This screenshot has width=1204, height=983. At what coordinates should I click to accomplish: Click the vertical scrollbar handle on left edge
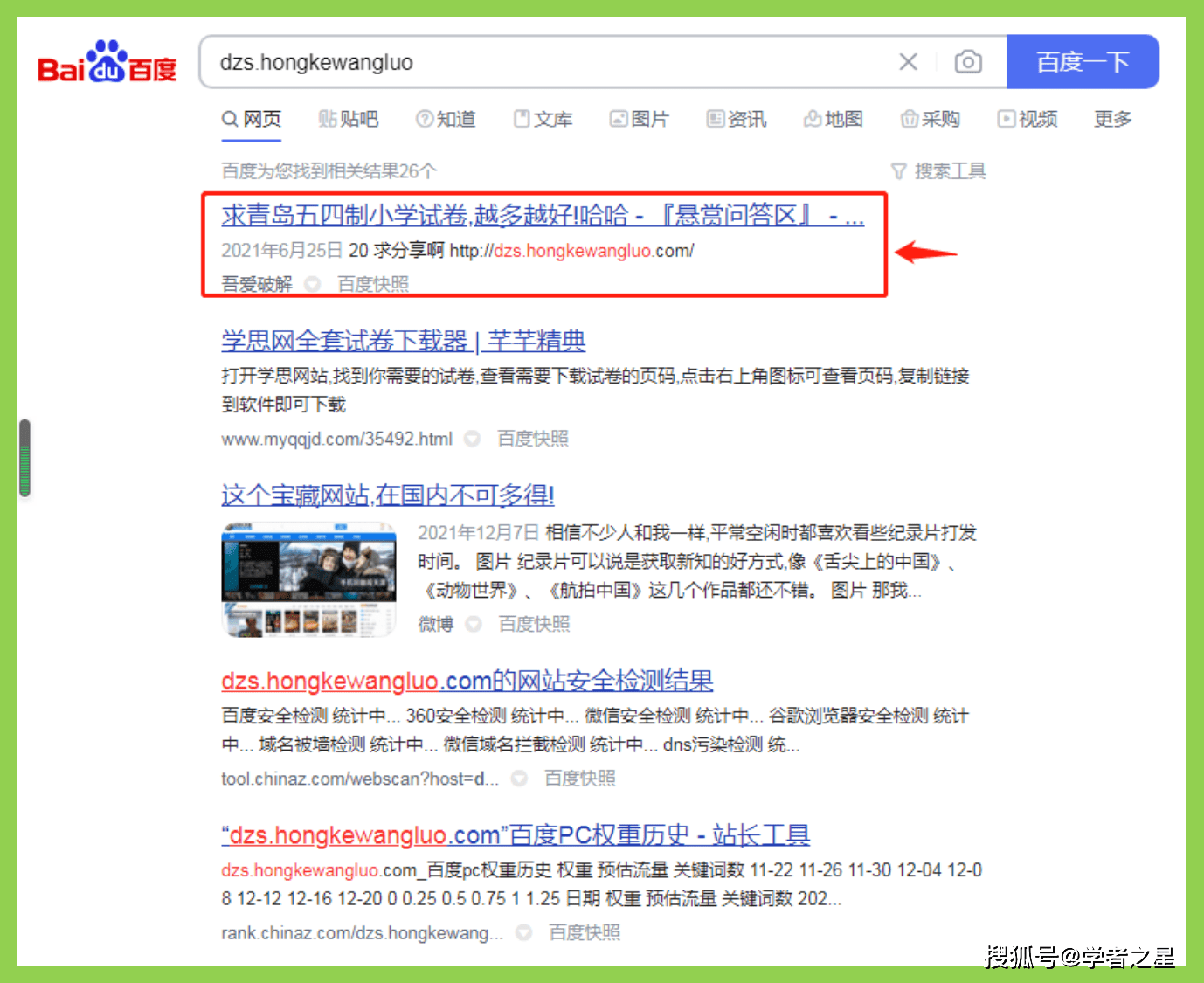coord(24,459)
